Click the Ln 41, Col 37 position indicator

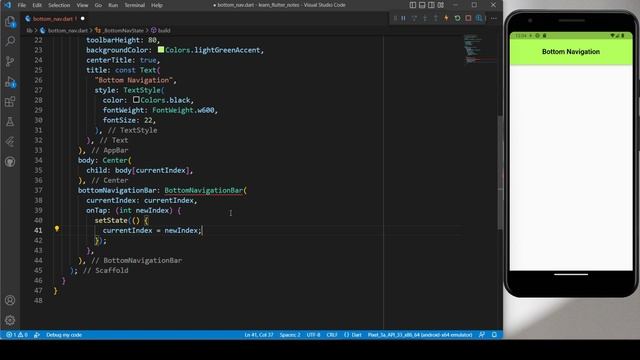(259, 335)
